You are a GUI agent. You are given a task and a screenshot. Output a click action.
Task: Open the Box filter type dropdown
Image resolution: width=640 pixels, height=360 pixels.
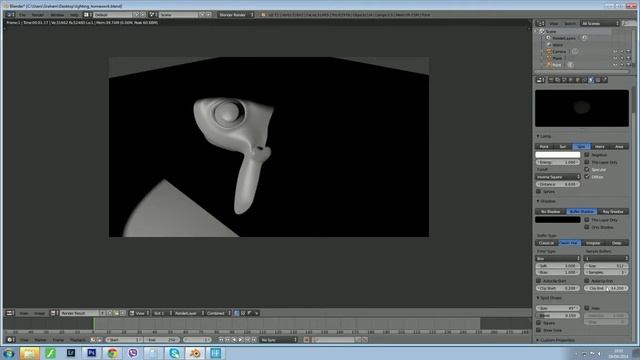[x=558, y=258]
